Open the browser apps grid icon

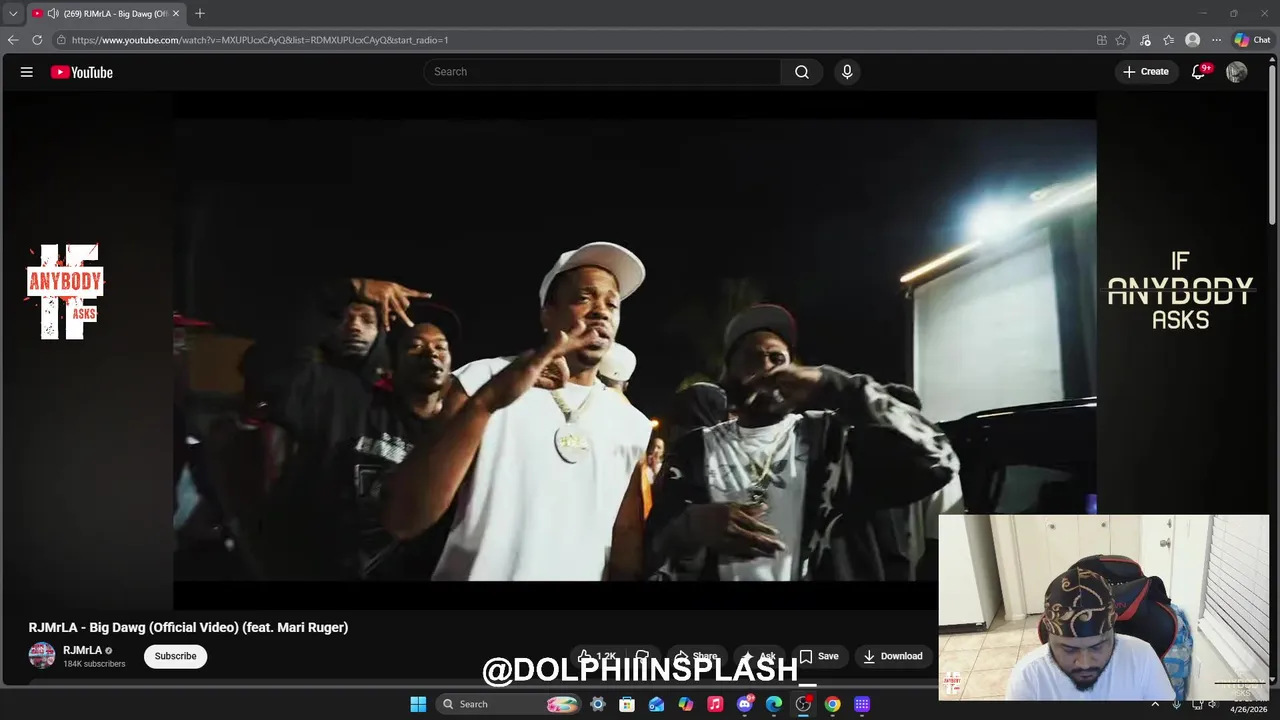[1102, 40]
